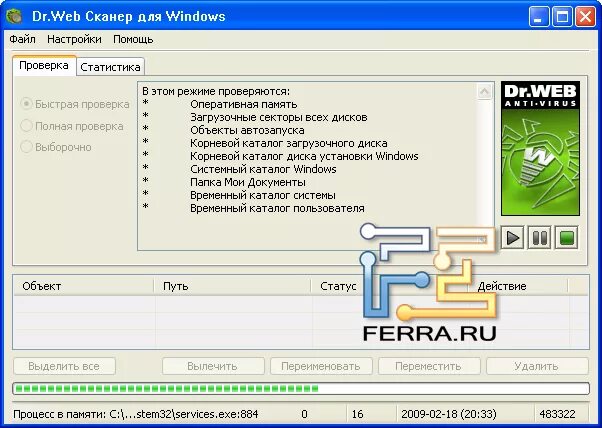Switch to the Проверка tab

(44, 66)
